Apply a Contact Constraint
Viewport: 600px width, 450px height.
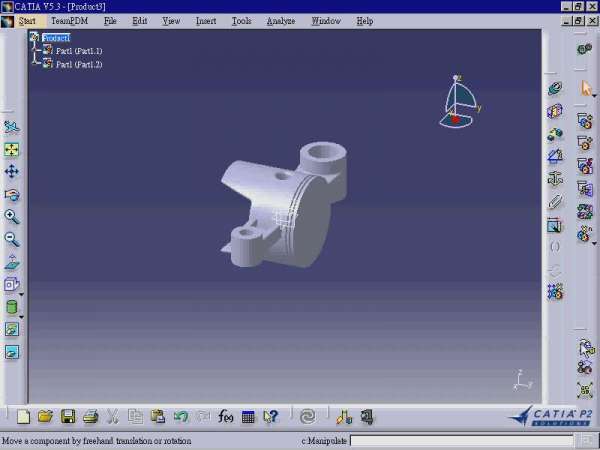pyautogui.click(x=555, y=111)
